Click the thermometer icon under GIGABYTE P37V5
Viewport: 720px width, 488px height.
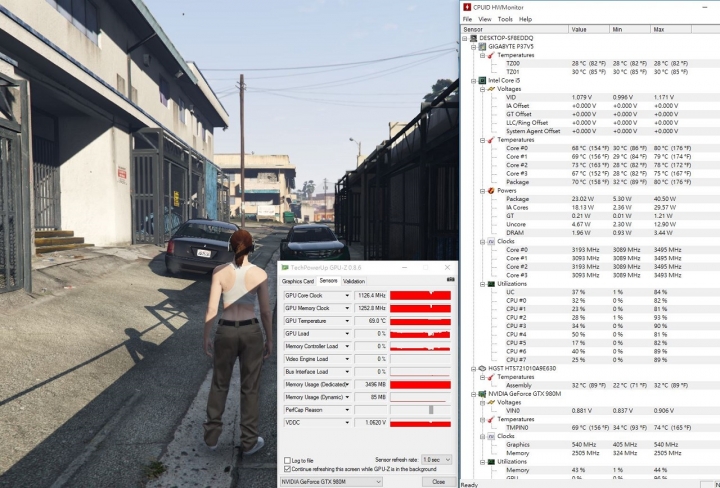click(x=491, y=55)
